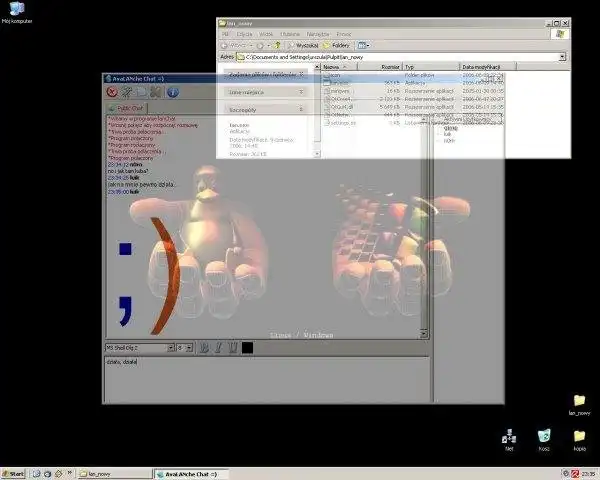Go up one folder level in Explorer
Image resolution: width=600 pixels, height=480 pixels.
pos(277,46)
